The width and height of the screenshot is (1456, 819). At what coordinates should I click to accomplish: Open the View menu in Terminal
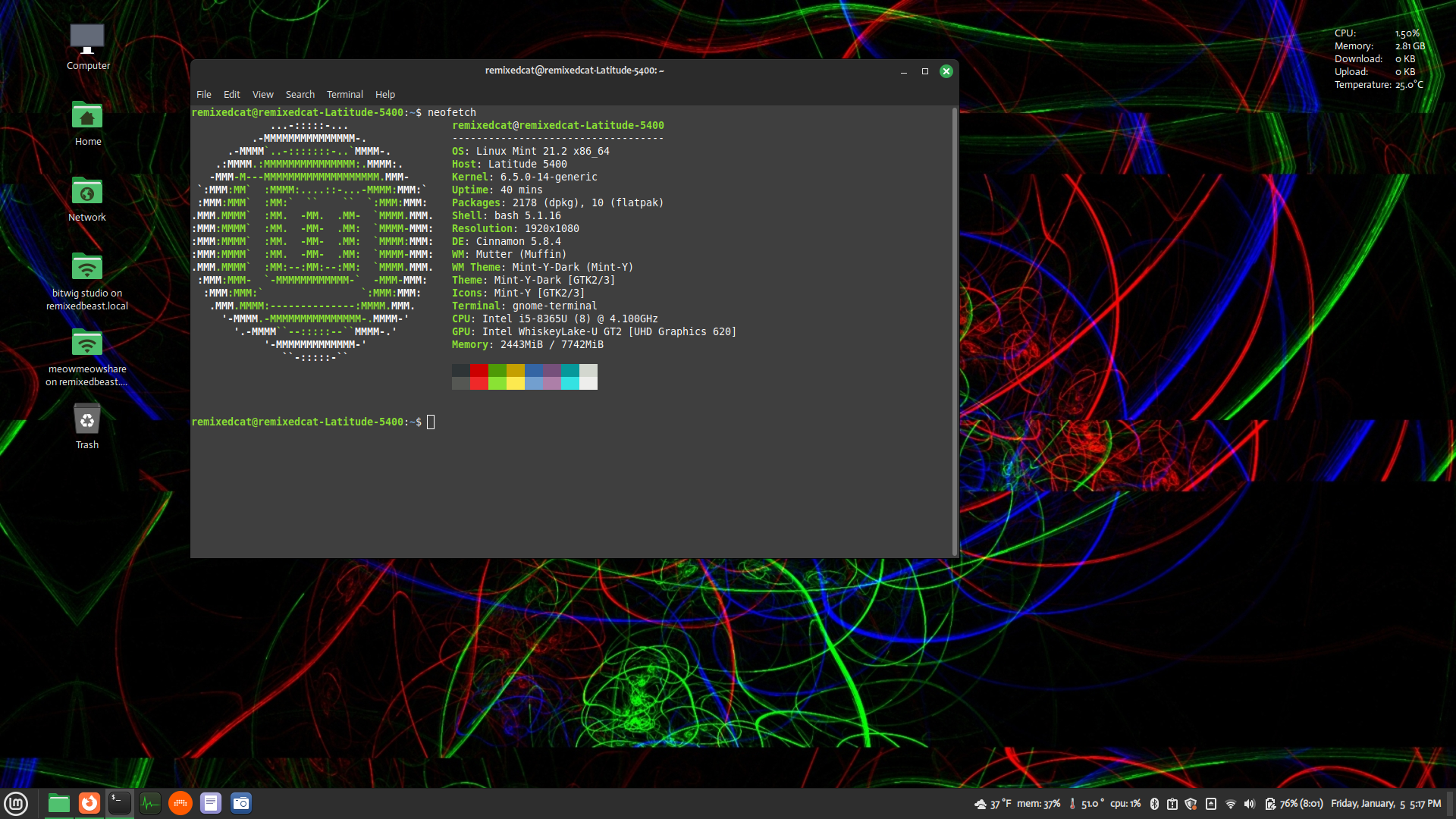pos(263,94)
